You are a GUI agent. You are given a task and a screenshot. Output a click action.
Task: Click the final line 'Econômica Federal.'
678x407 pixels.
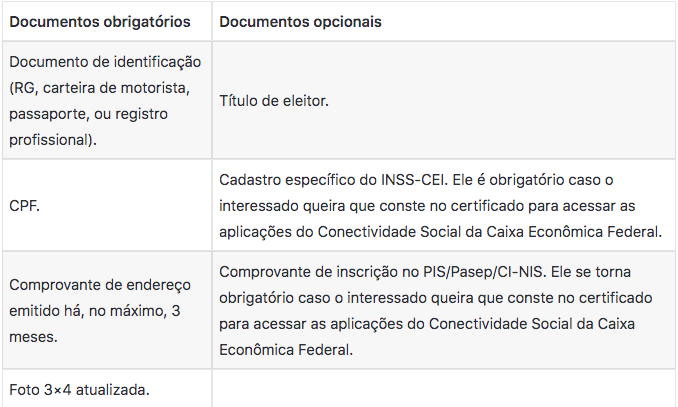click(286, 349)
